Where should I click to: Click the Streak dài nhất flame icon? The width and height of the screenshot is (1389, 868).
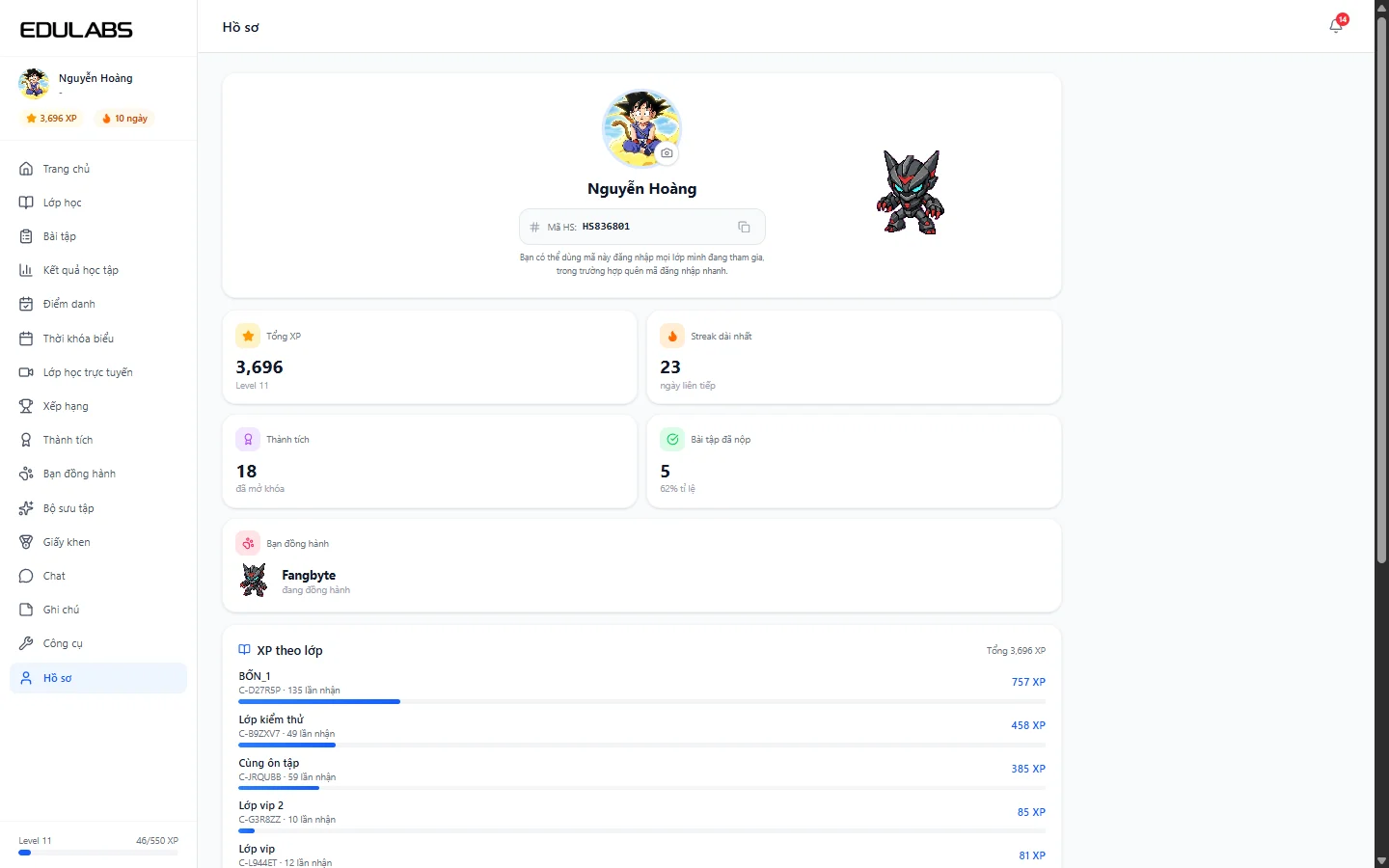[672, 336]
